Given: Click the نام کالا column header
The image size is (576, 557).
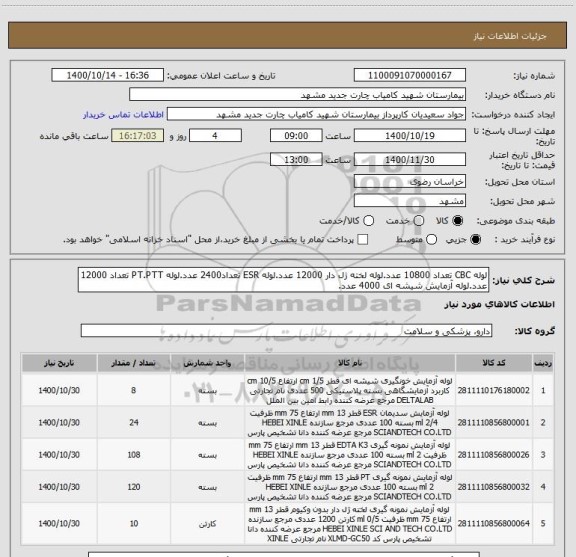Looking at the screenshot, I should click(x=350, y=363).
